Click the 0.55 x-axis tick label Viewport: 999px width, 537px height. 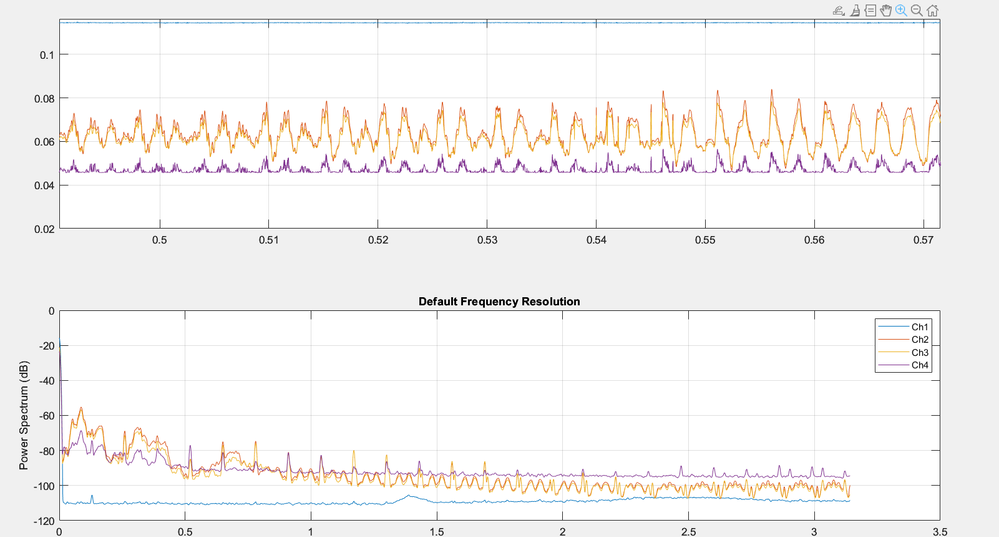705,240
